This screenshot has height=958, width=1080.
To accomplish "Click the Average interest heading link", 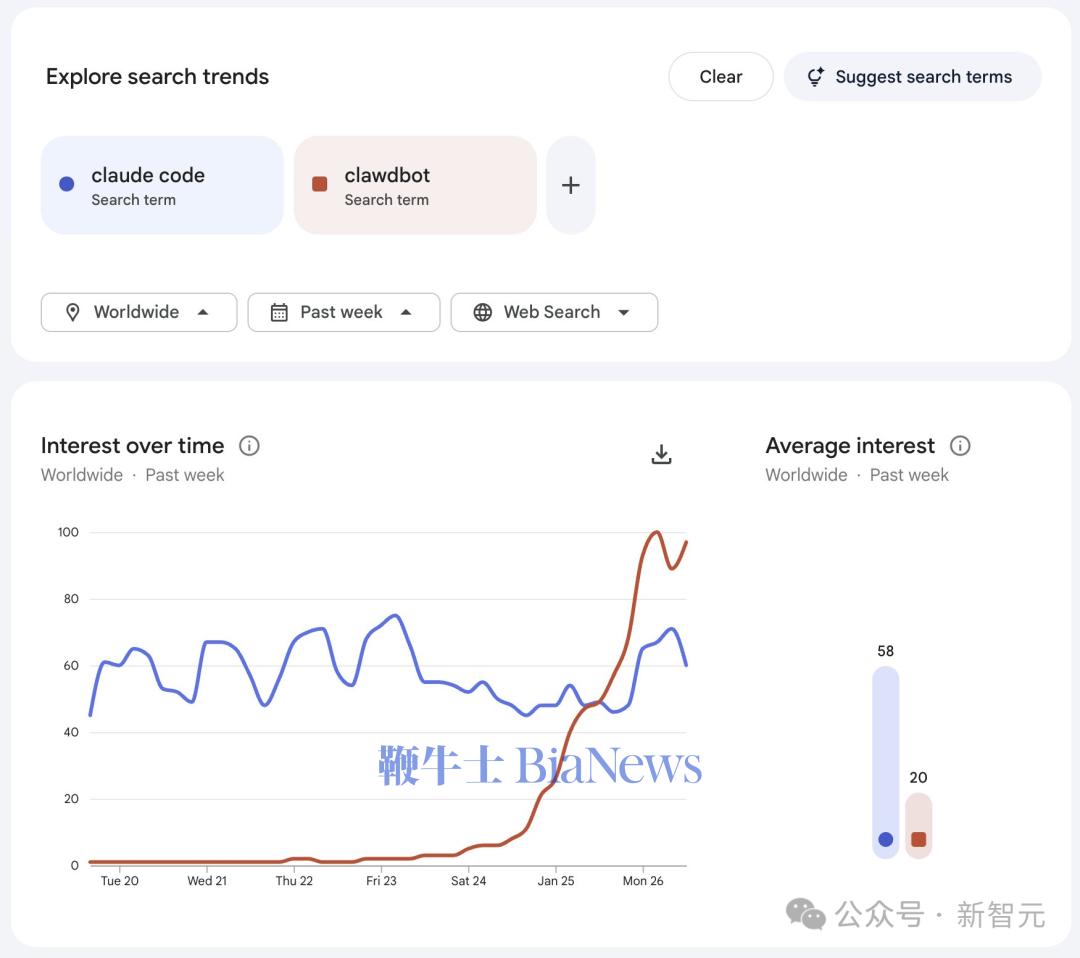I will [850, 446].
